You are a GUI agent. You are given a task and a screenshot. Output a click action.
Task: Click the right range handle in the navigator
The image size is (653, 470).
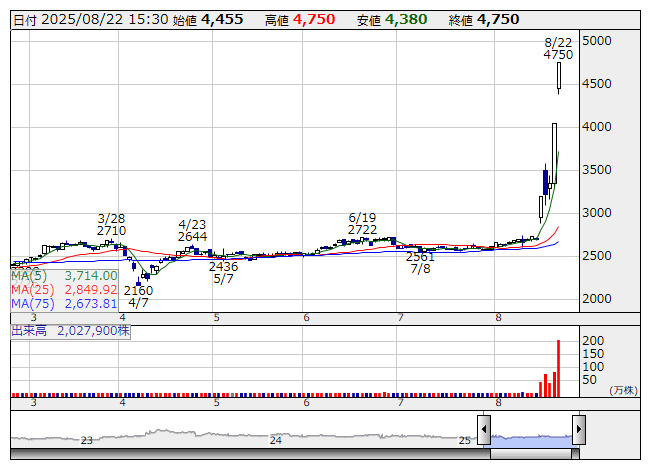coord(578,431)
